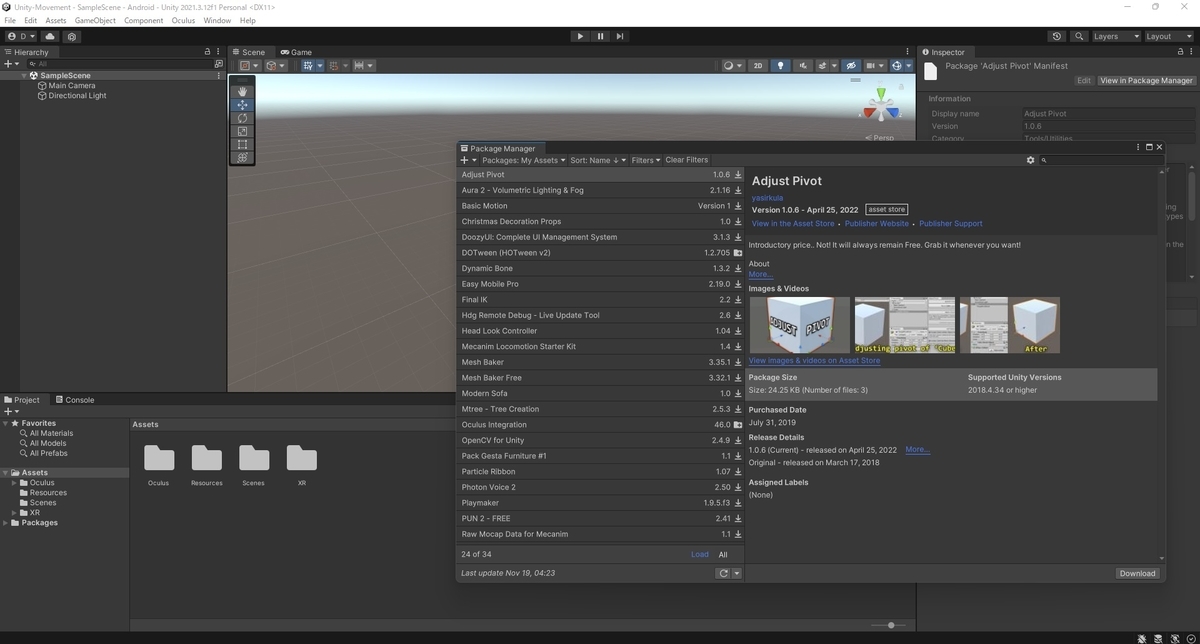Open Package Manager settings gear
The width and height of the screenshot is (1200, 644).
tap(1031, 160)
